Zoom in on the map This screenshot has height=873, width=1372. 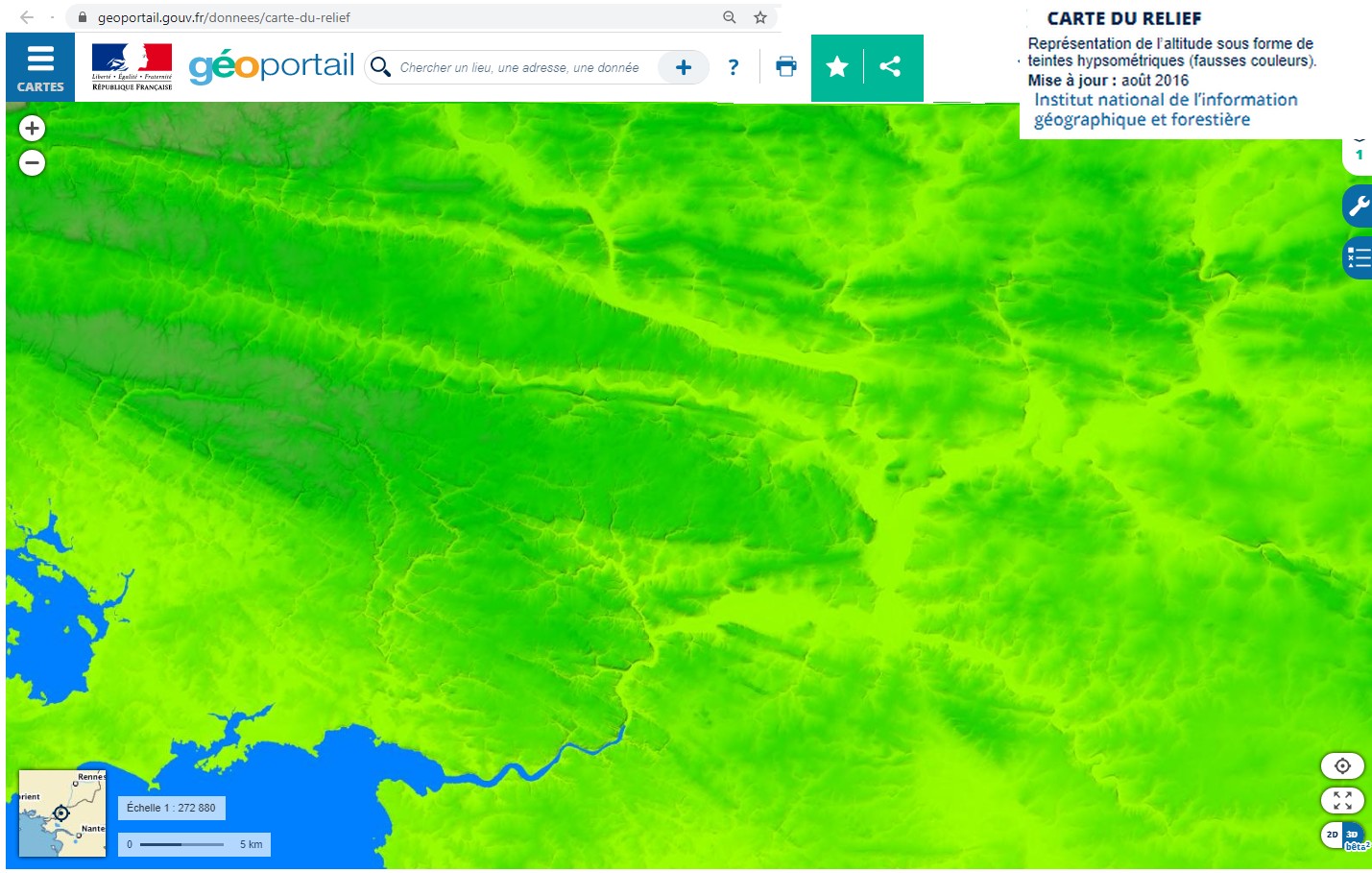tap(32, 128)
